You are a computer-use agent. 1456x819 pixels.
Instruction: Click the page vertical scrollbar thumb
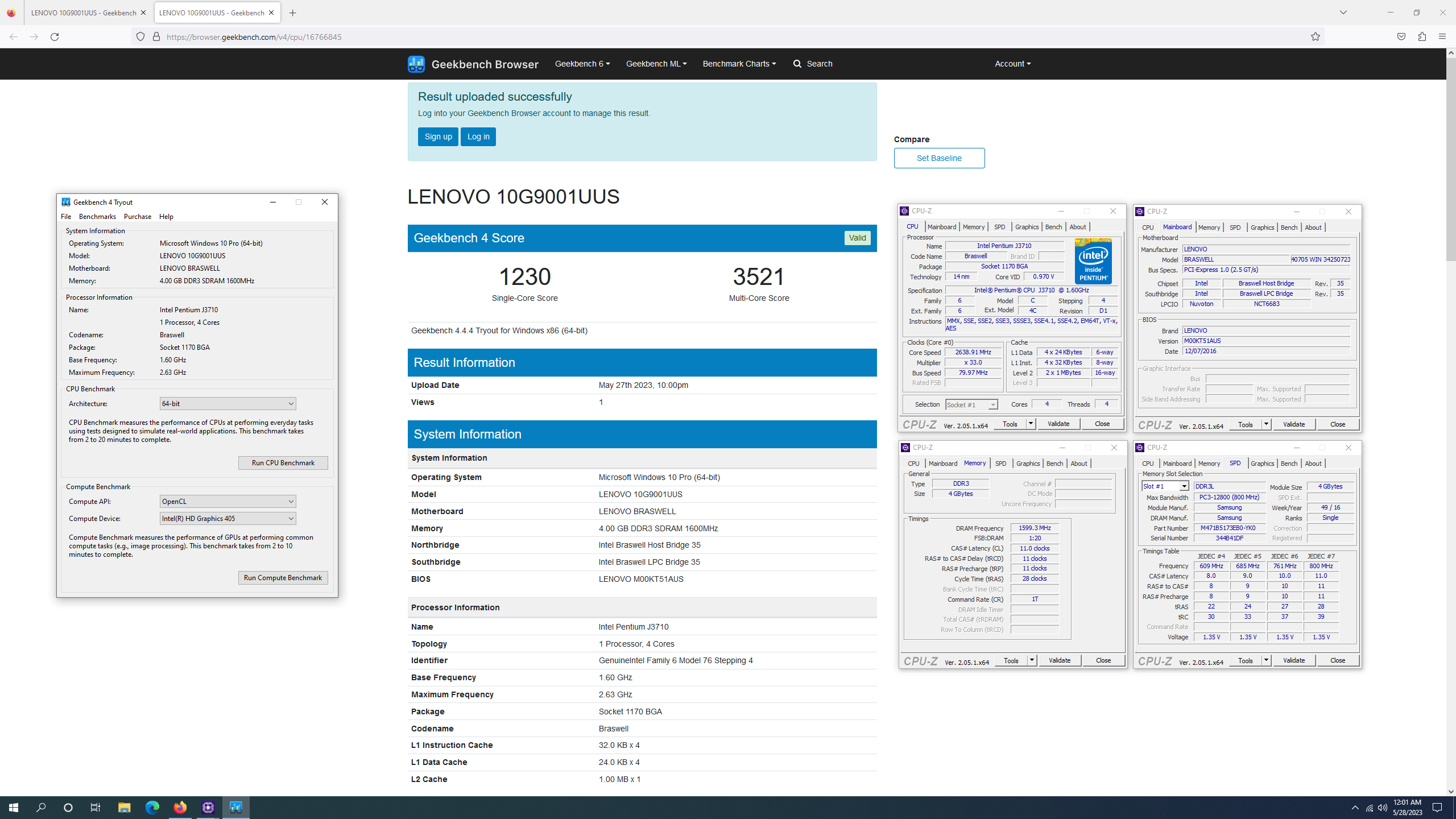tap(1451, 159)
